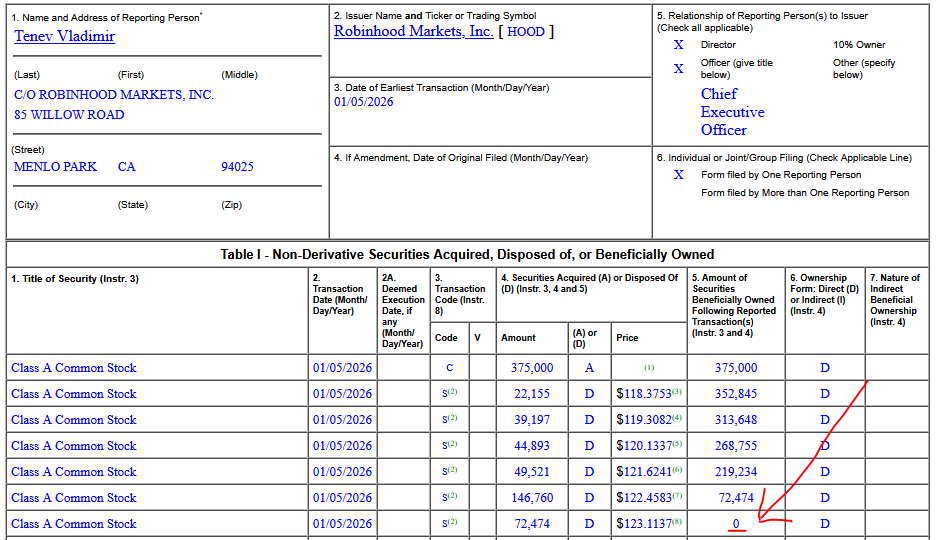Image resolution: width=938 pixels, height=540 pixels.
Task: Select the 'Form filed by One Reporting Person' X mark
Action: click(678, 175)
